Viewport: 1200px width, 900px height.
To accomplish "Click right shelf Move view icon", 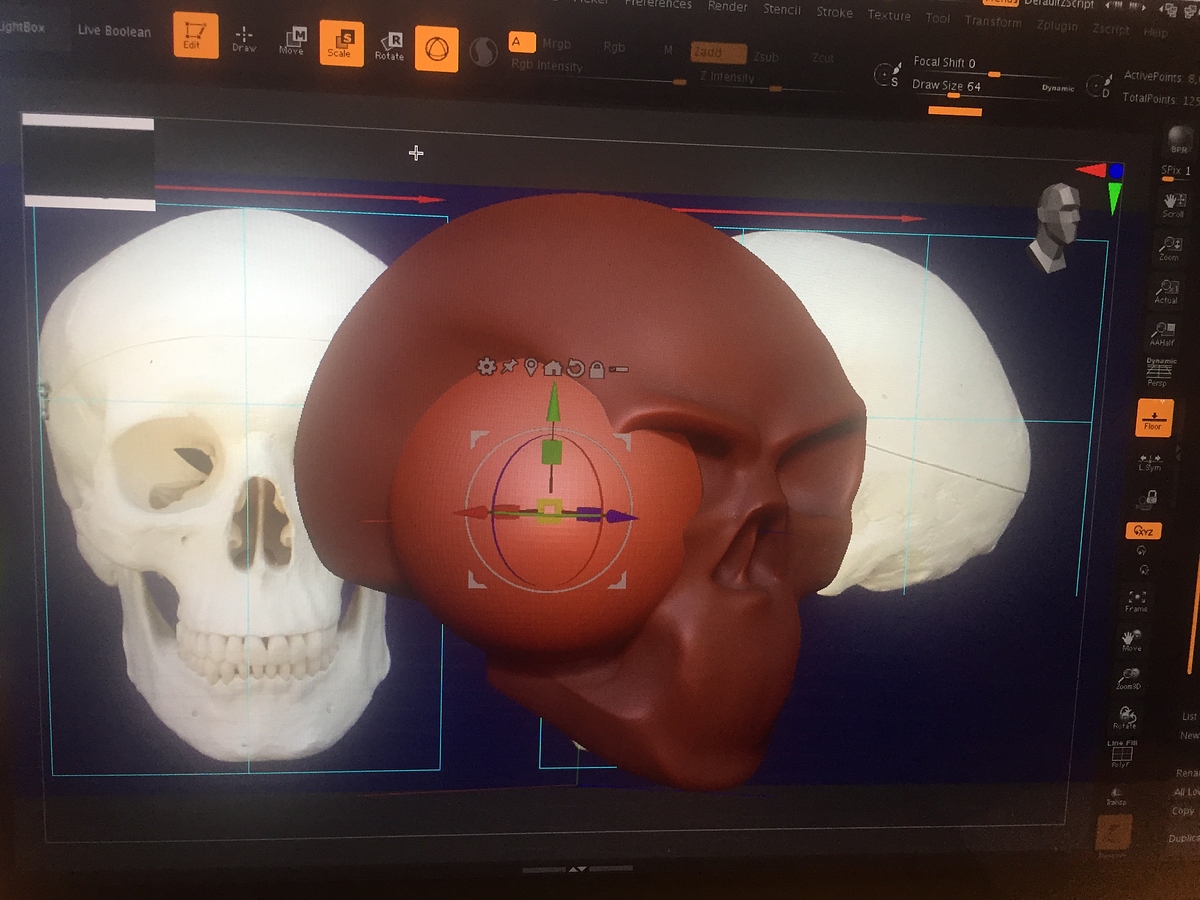I will point(1131,640).
